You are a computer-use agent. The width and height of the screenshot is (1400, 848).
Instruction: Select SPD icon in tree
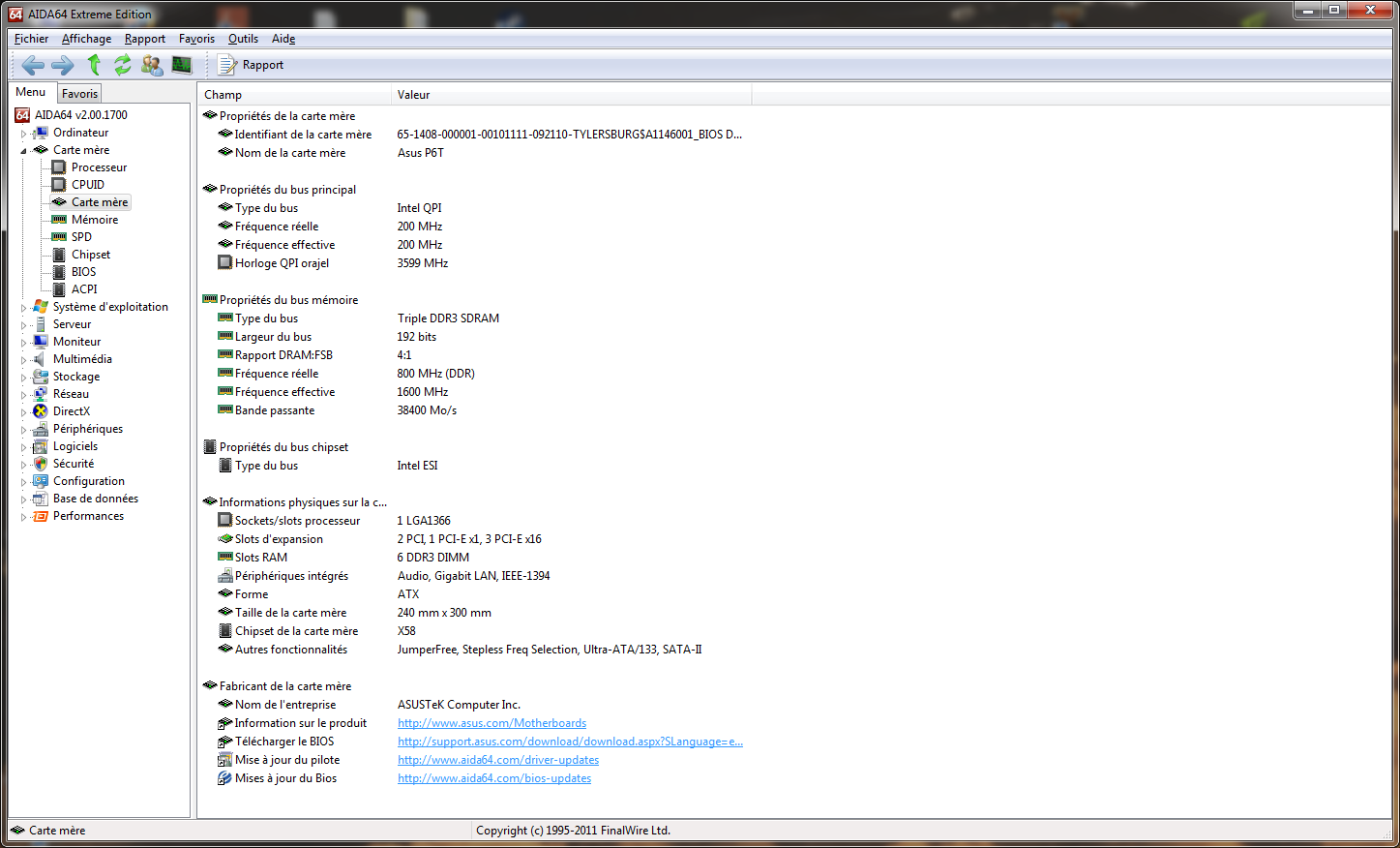click(x=59, y=237)
